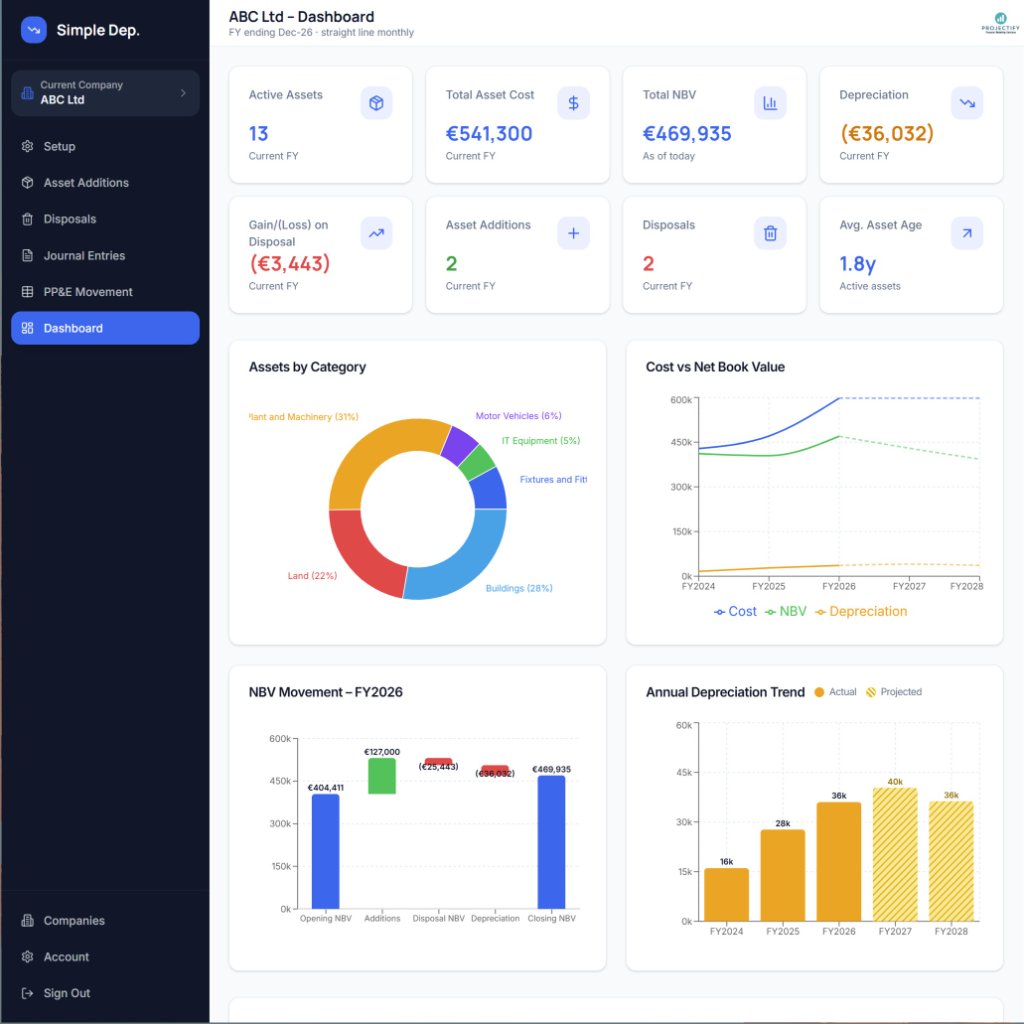Click the FY2025 depreciation bar 28k
1024x1024 pixels.
click(782, 875)
